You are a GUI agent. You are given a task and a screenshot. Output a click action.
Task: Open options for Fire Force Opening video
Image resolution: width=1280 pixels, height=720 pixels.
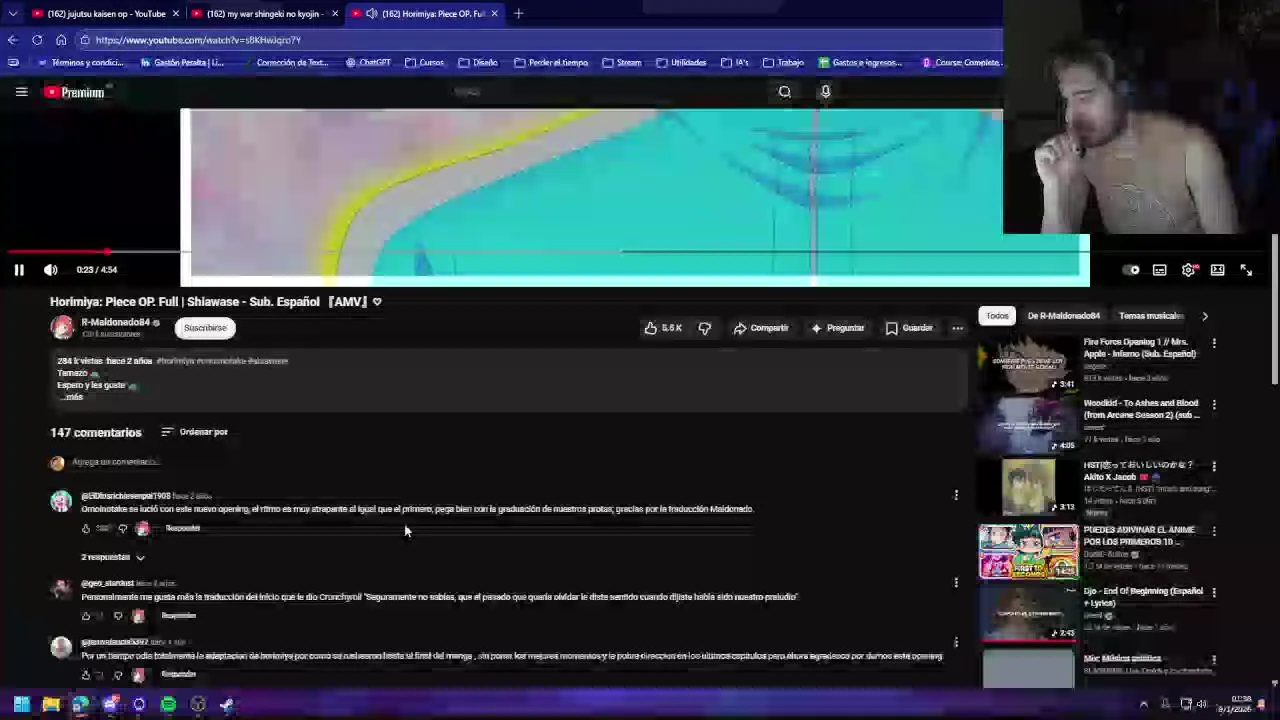1214,343
